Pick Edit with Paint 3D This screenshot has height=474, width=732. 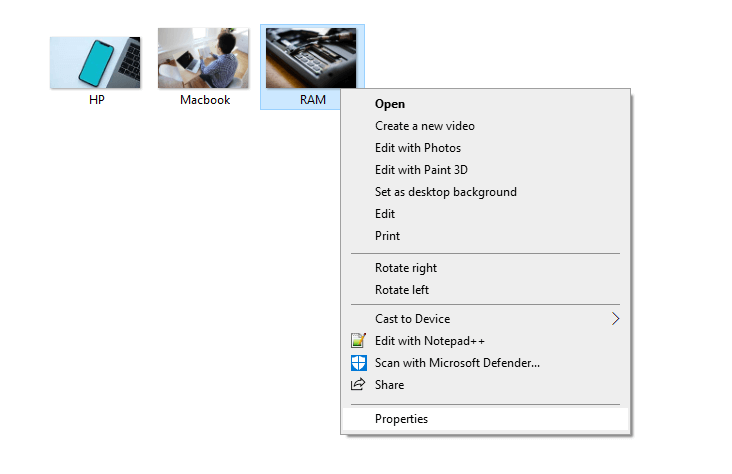(486, 170)
